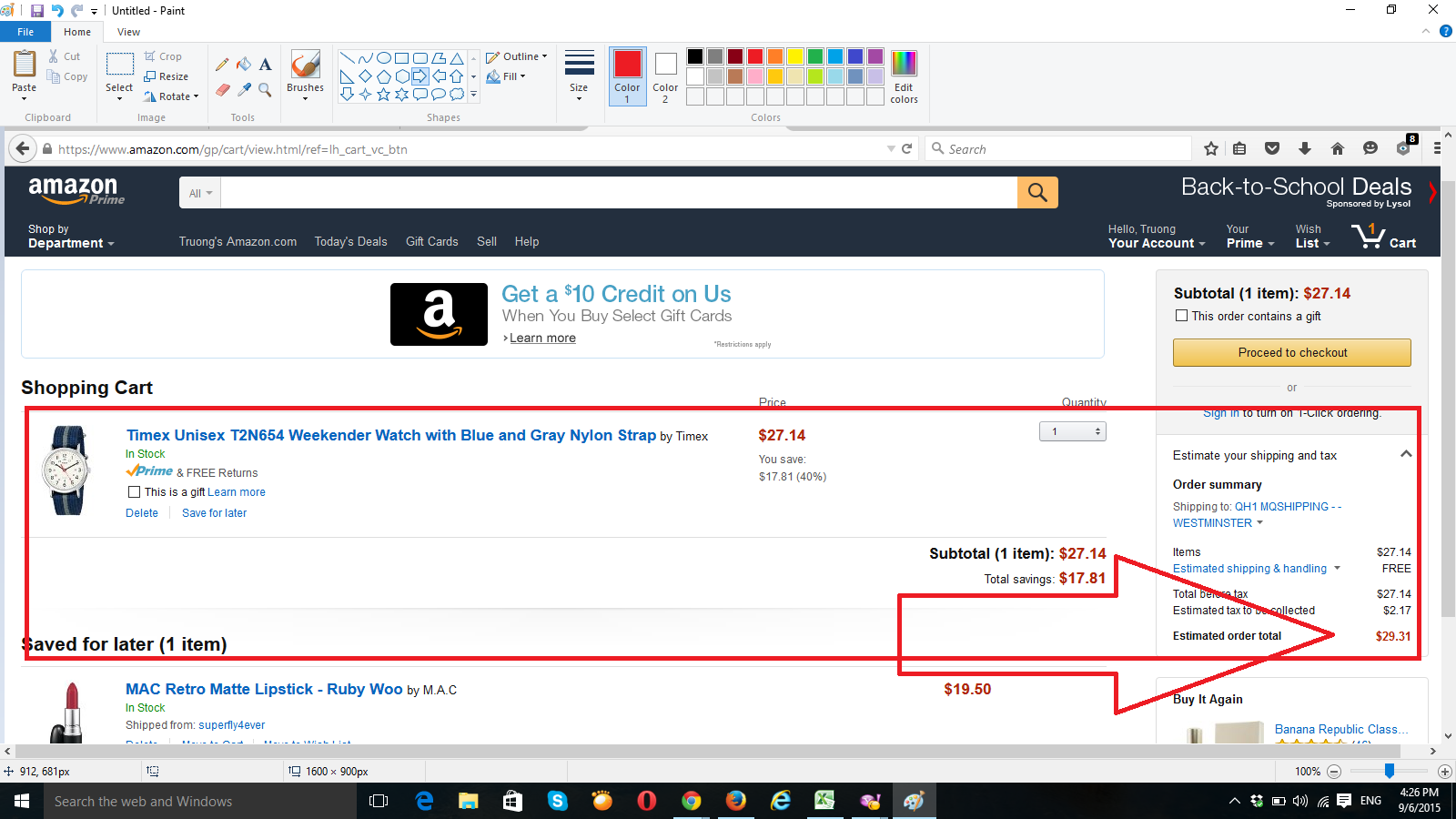
Task: Click the Copy icon
Action: click(x=54, y=76)
